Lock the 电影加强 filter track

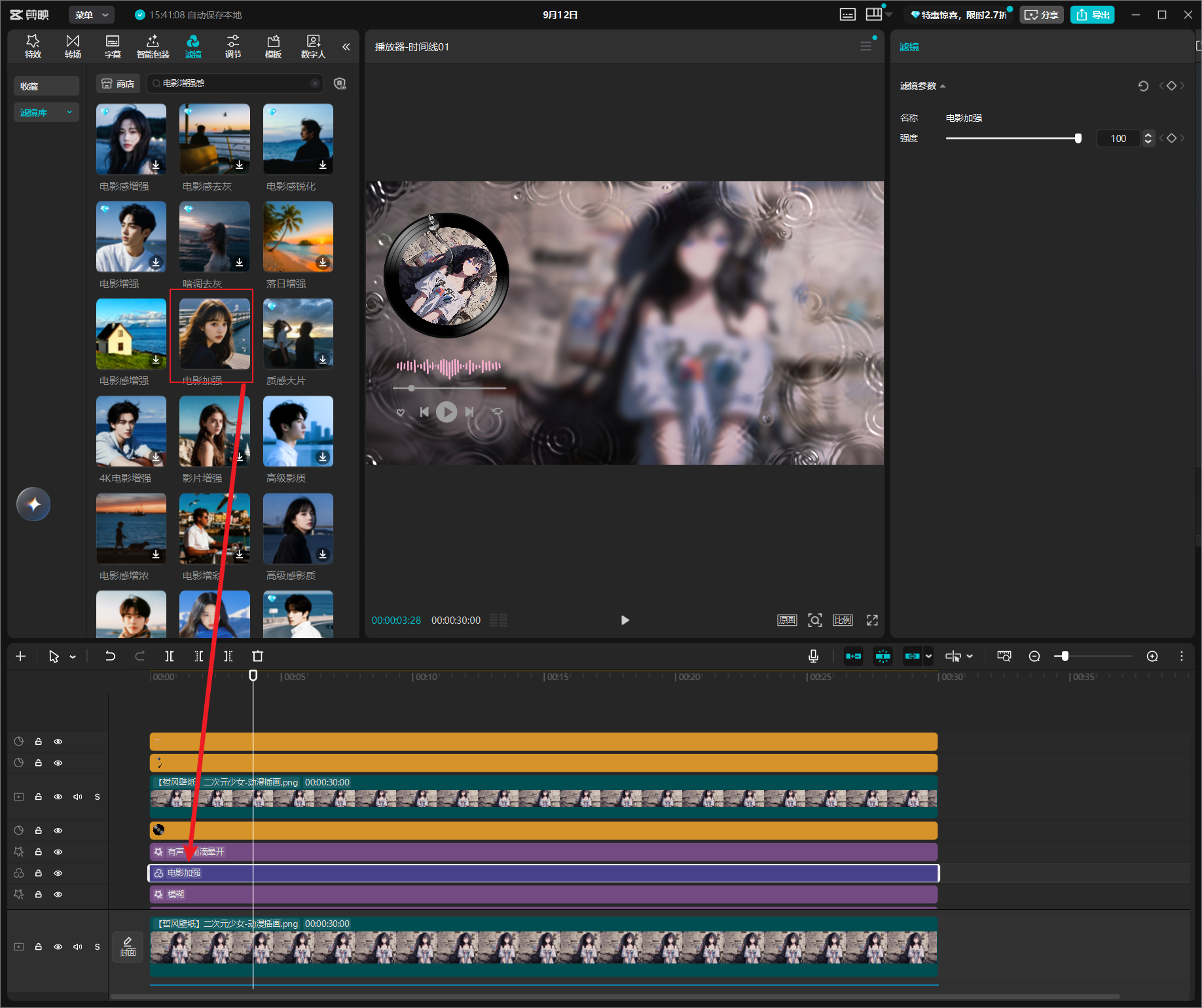point(39,873)
